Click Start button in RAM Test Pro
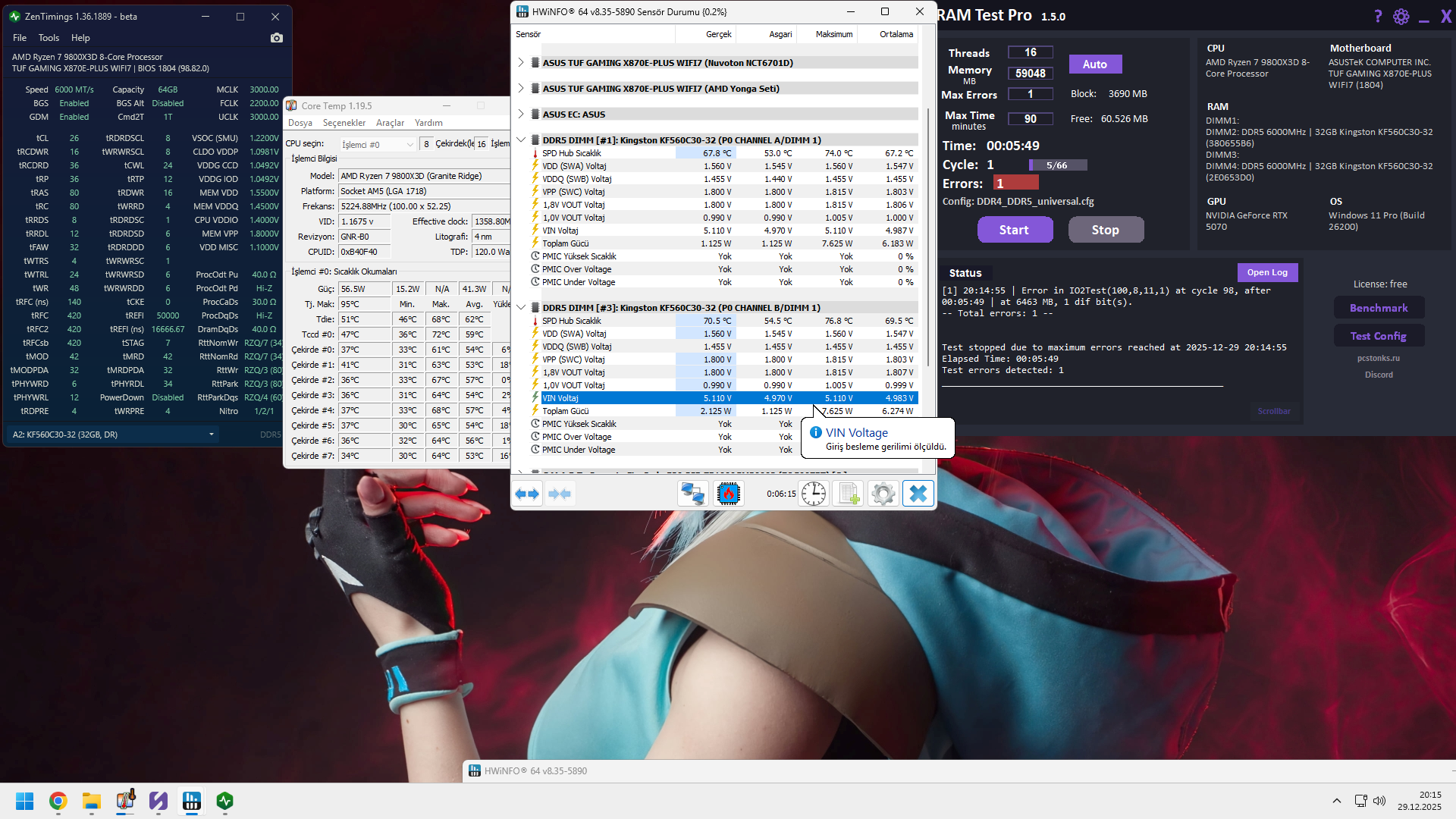This screenshot has width=1456, height=819. [x=1015, y=230]
